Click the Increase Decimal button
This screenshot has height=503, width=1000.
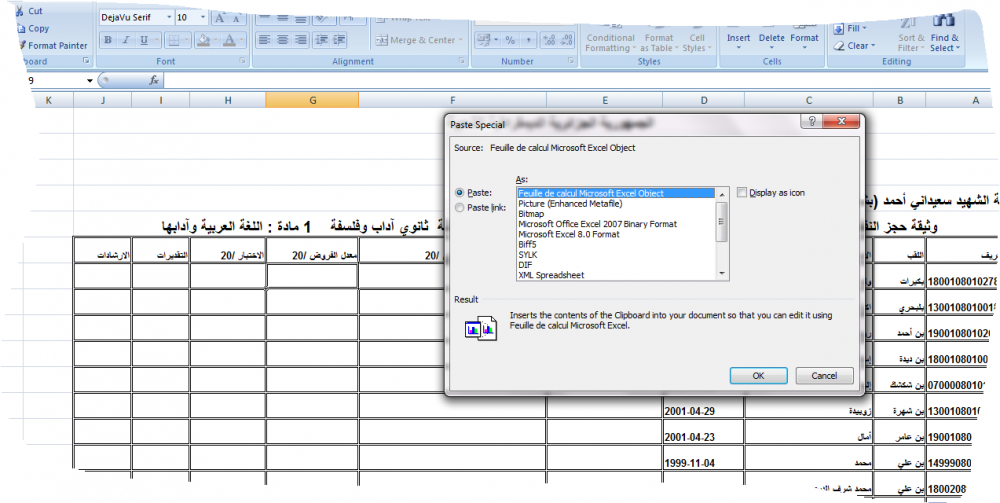(548, 40)
